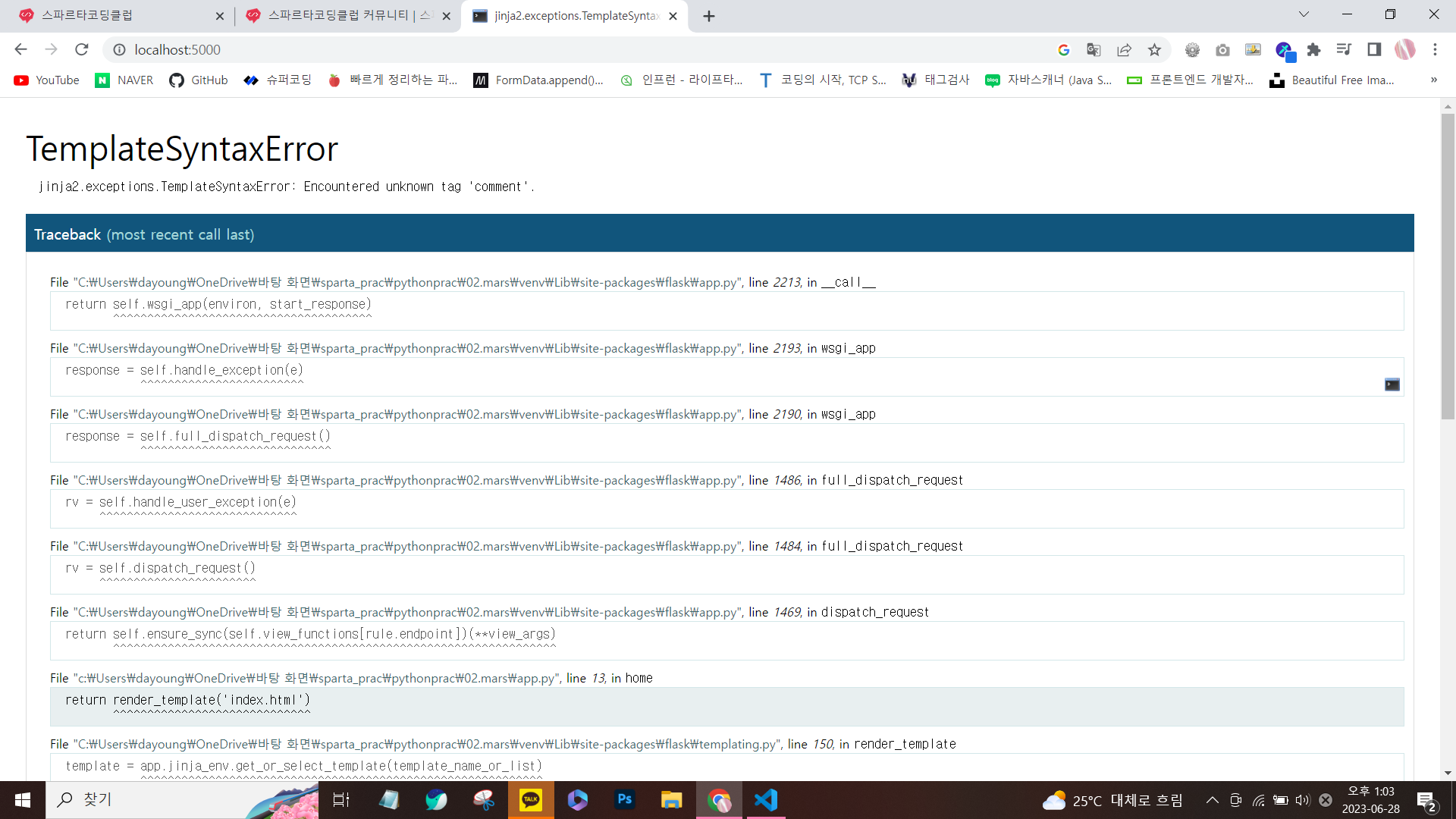The image size is (1456, 819).
Task: Bookmark this tab with star icon
Action: (x=1154, y=49)
